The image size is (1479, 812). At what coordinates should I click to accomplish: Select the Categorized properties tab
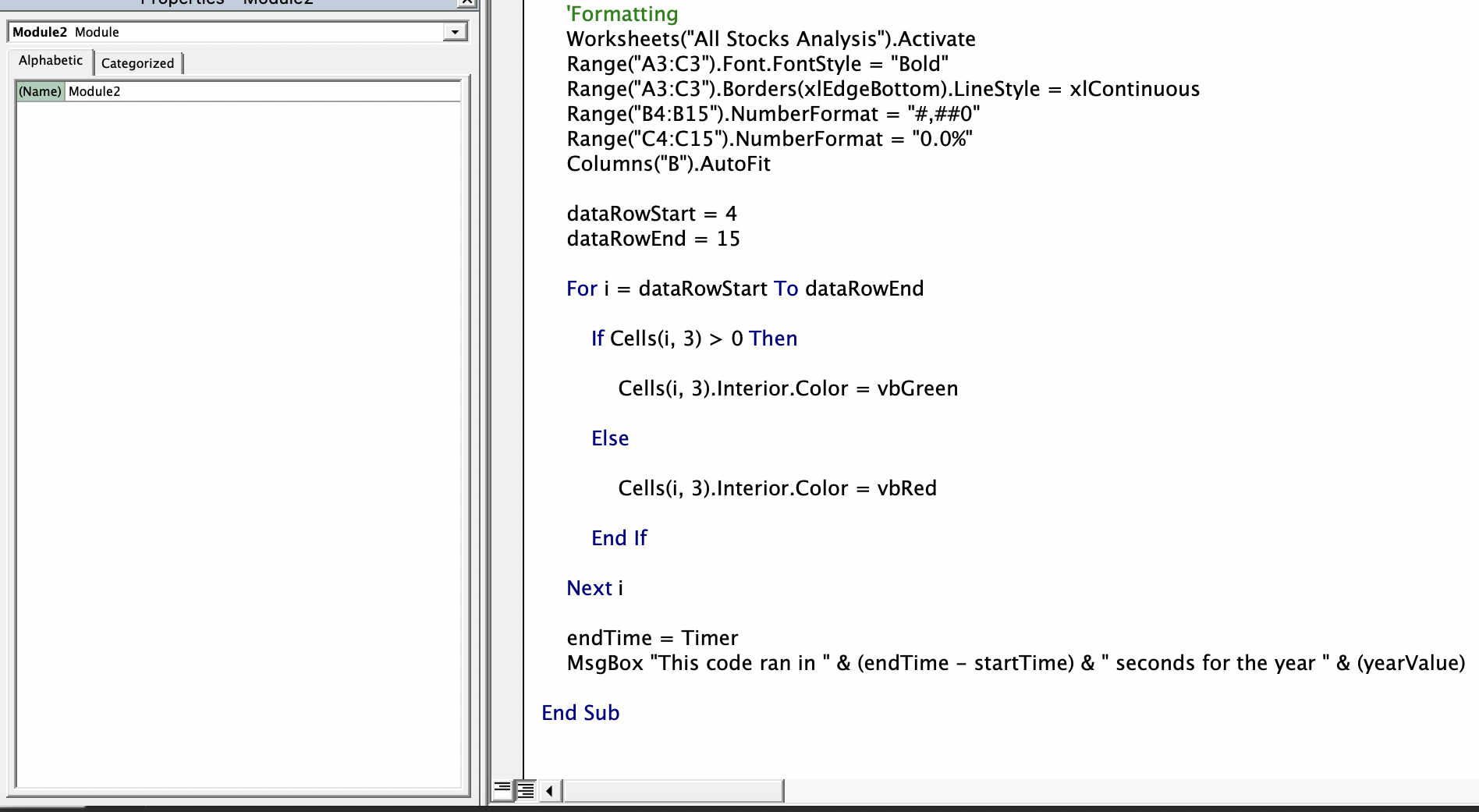tap(138, 63)
